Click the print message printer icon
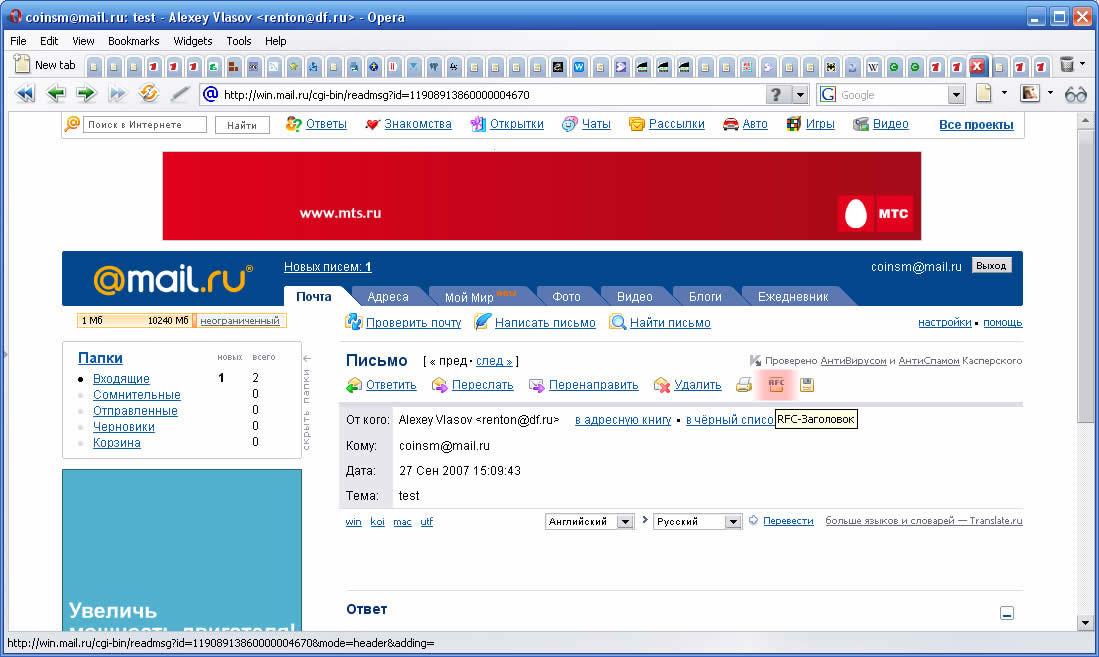 pyautogui.click(x=744, y=385)
